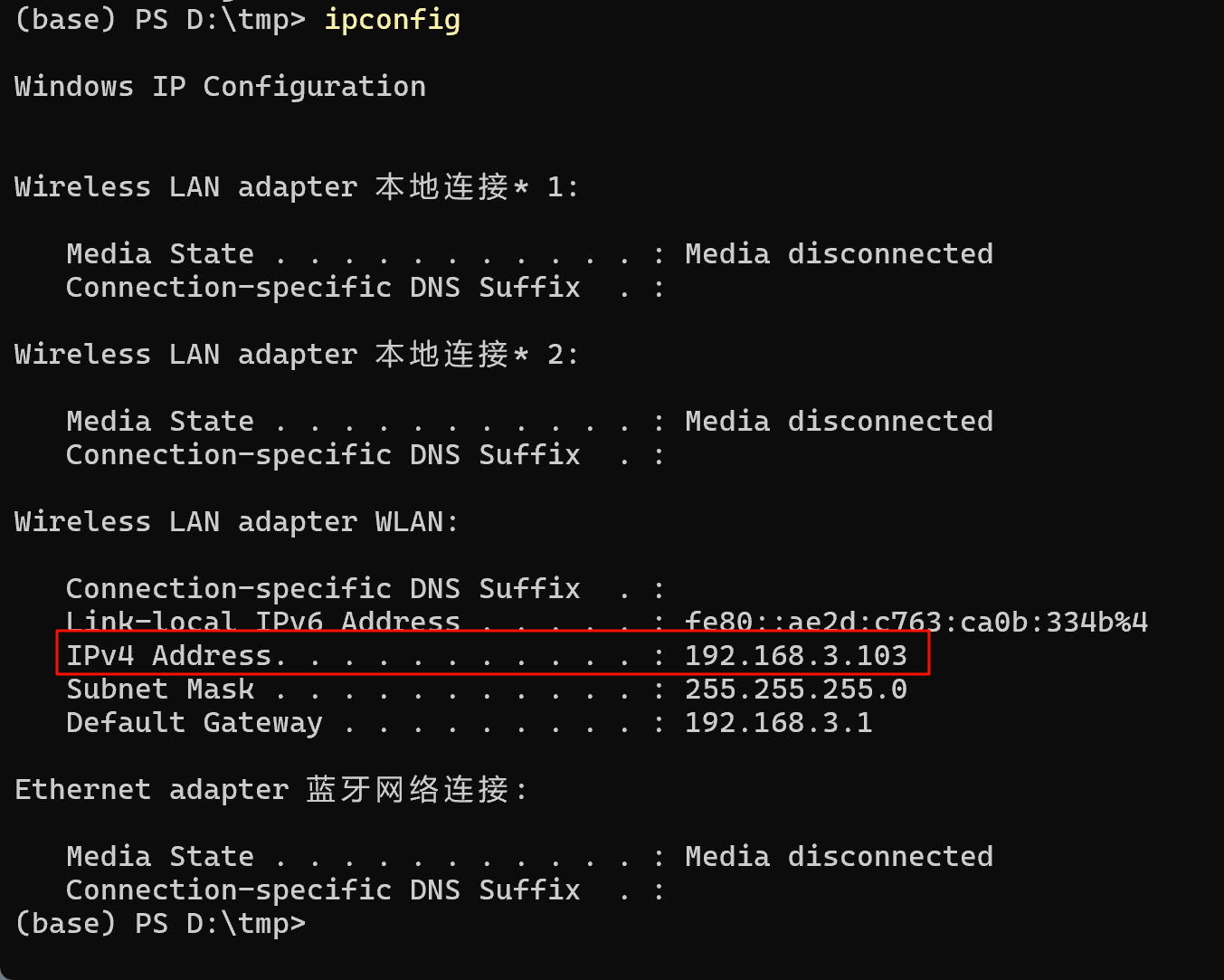The height and width of the screenshot is (980, 1224).
Task: Click the Windows IP Configuration heading
Action: 220,87
